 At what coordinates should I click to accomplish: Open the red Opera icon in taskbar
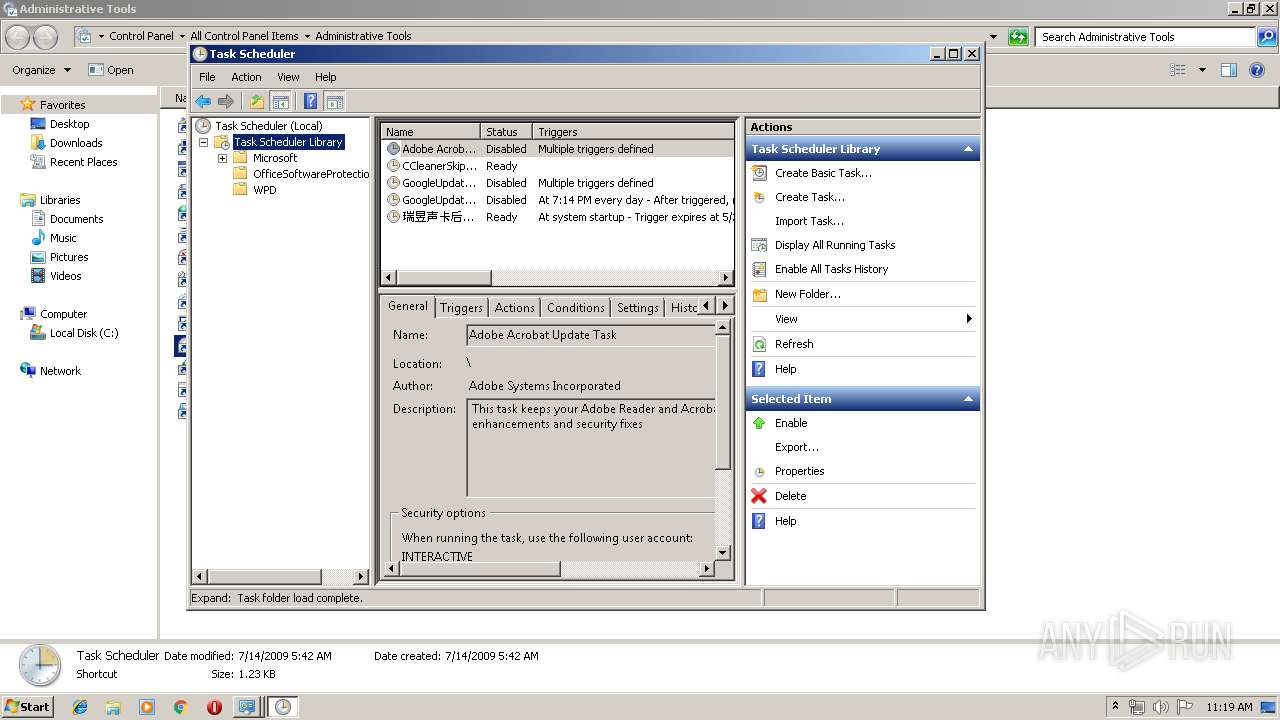click(214, 707)
